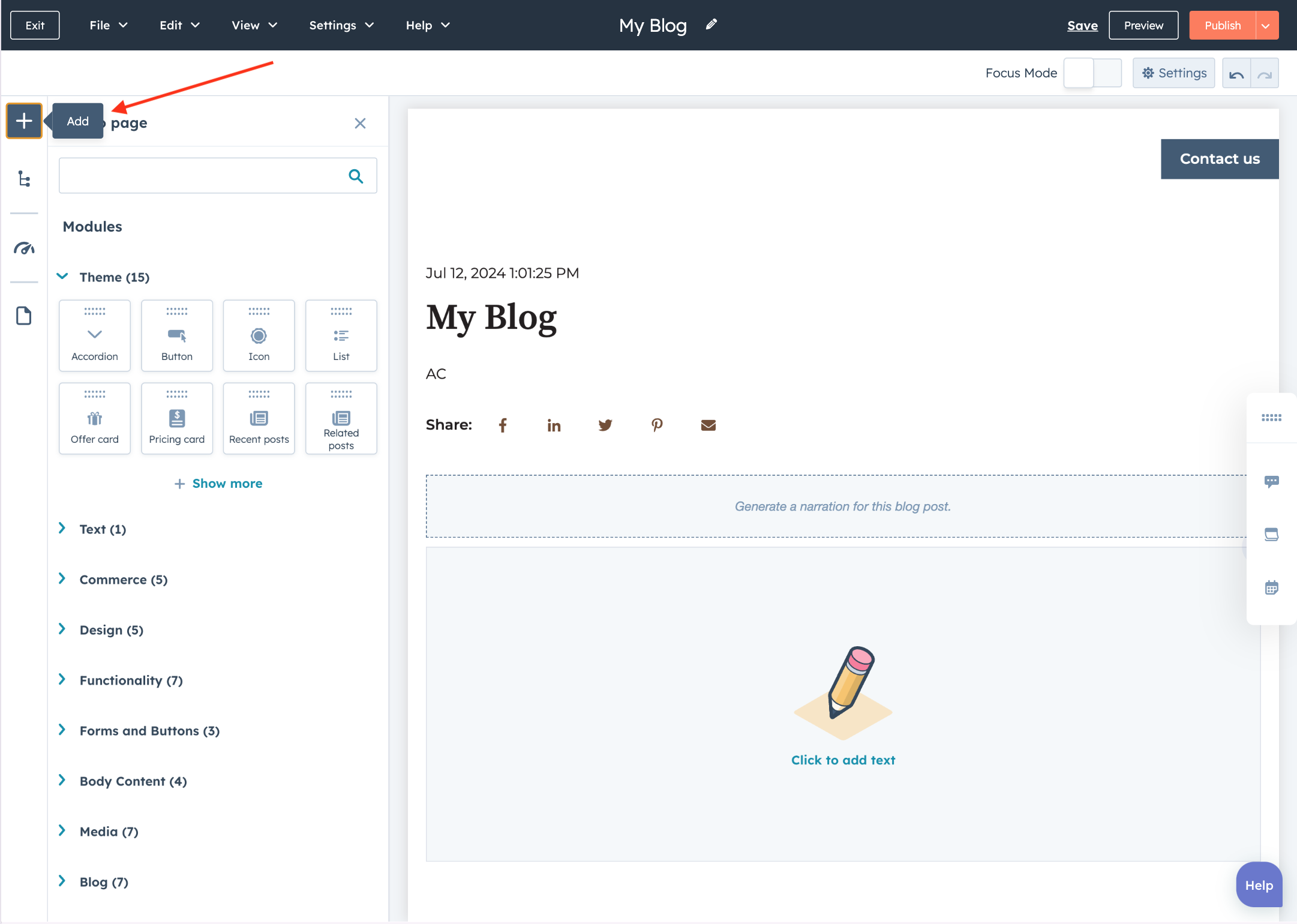Click the search magnifier icon
This screenshot has height=924, width=1297.
(x=356, y=176)
